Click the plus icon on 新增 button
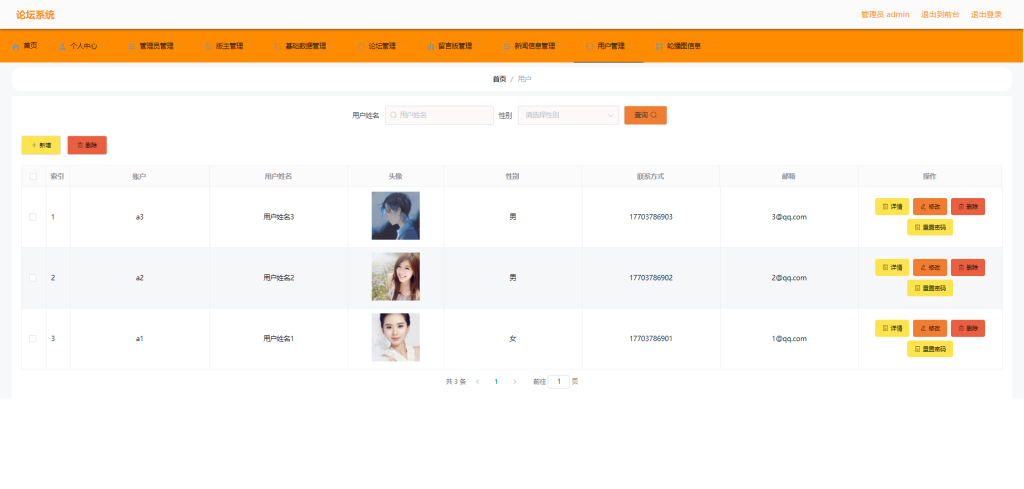The image size is (1024, 489). point(34,145)
